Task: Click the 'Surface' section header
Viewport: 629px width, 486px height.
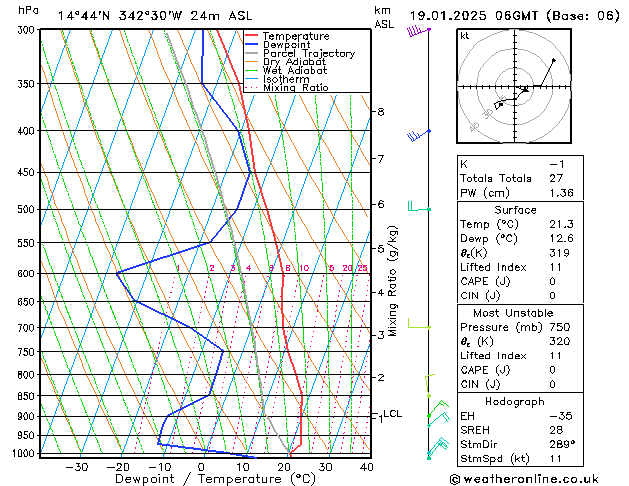Action: click(515, 210)
